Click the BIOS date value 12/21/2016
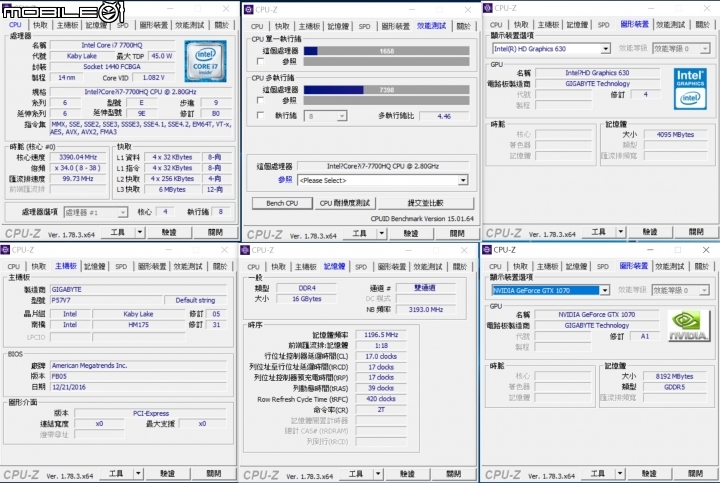Screen dimensions: 720x483 [138, 387]
